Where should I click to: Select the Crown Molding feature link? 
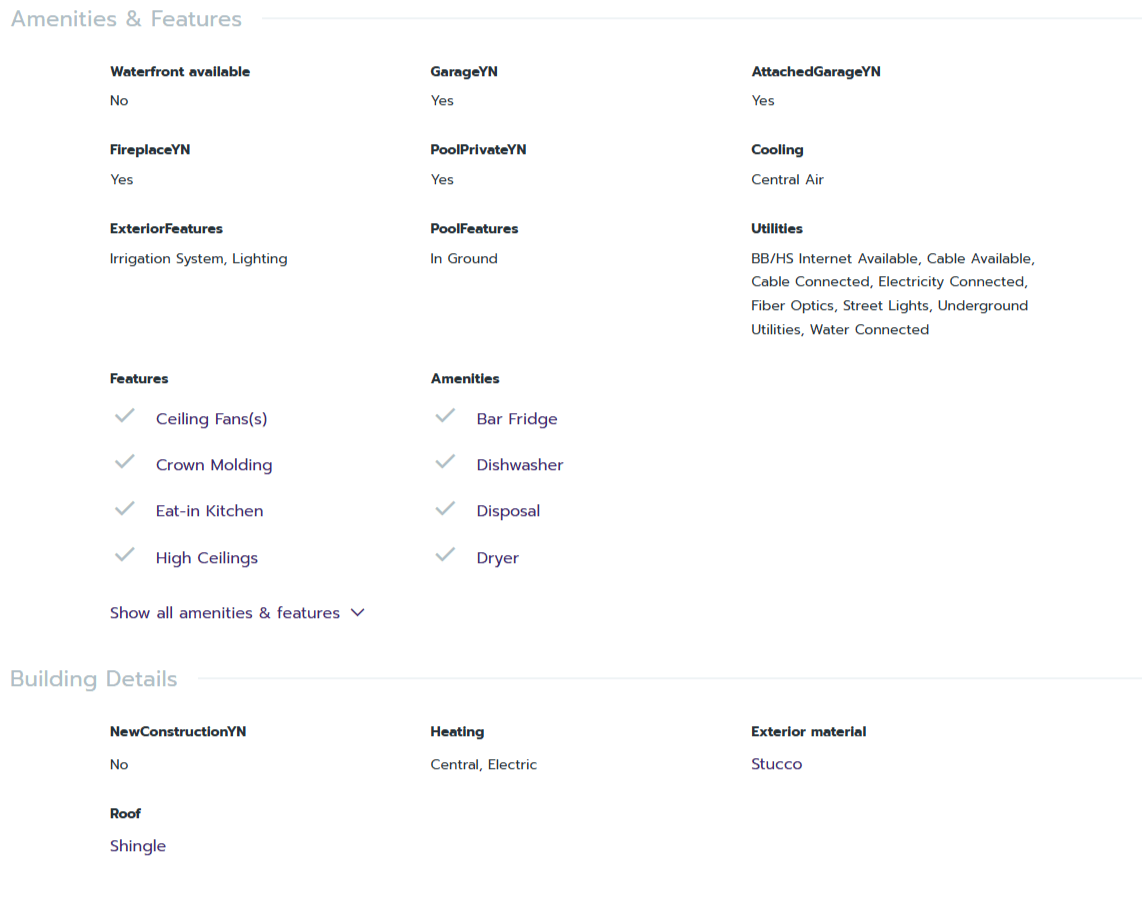point(214,465)
